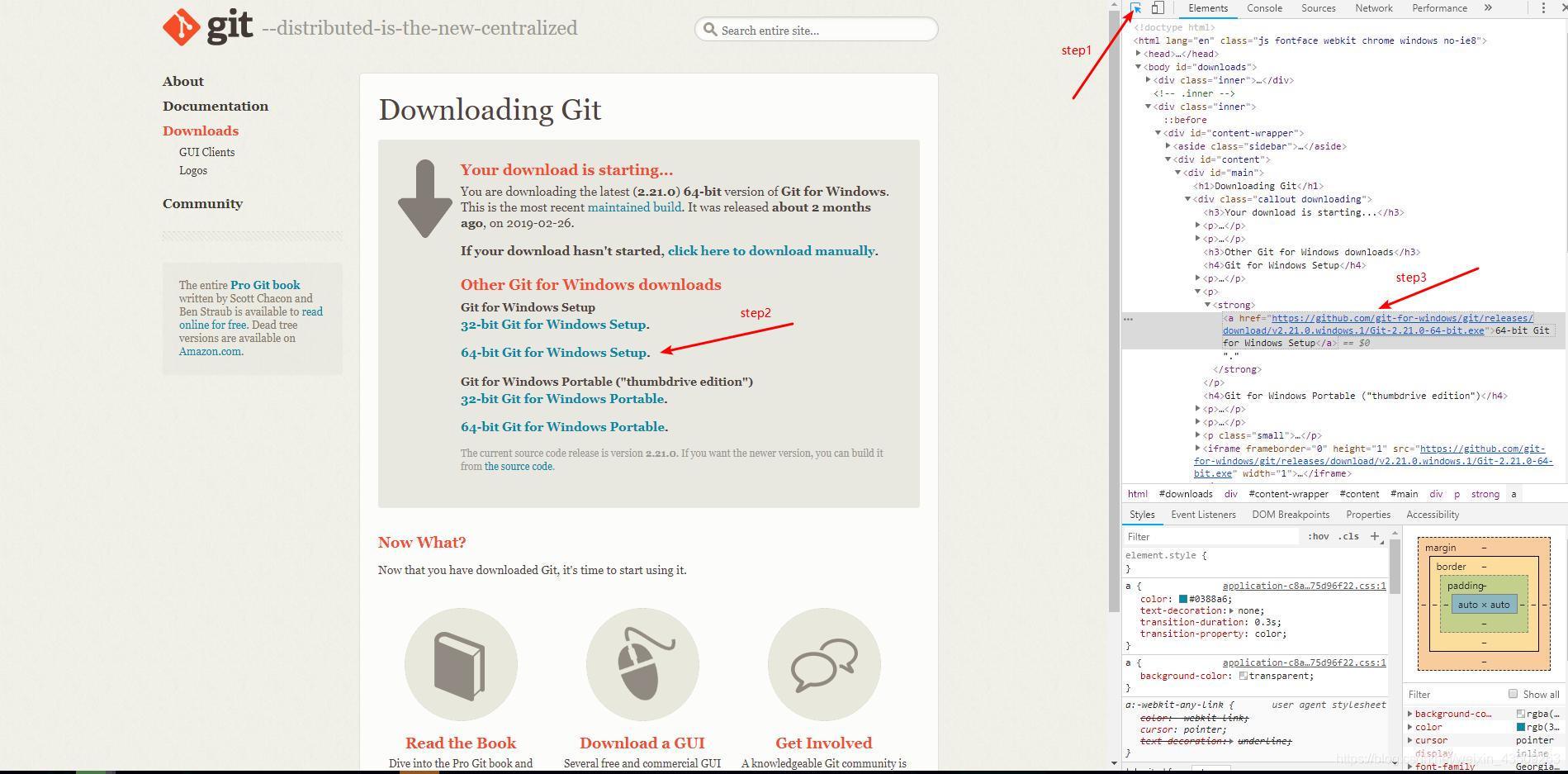Click the row actions ellipsis beside the selected node
The width and height of the screenshot is (1568, 774).
click(1128, 319)
